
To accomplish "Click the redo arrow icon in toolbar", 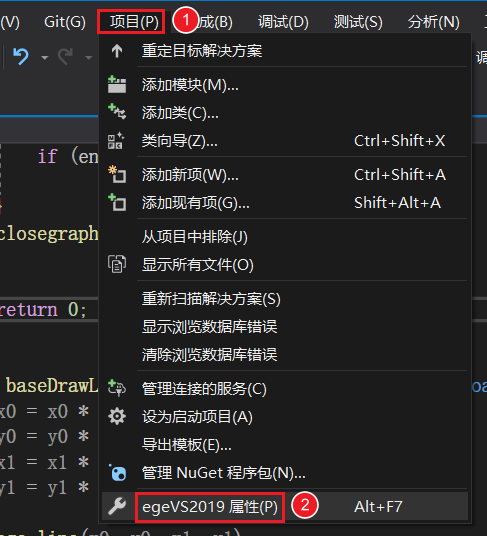I will [65, 56].
